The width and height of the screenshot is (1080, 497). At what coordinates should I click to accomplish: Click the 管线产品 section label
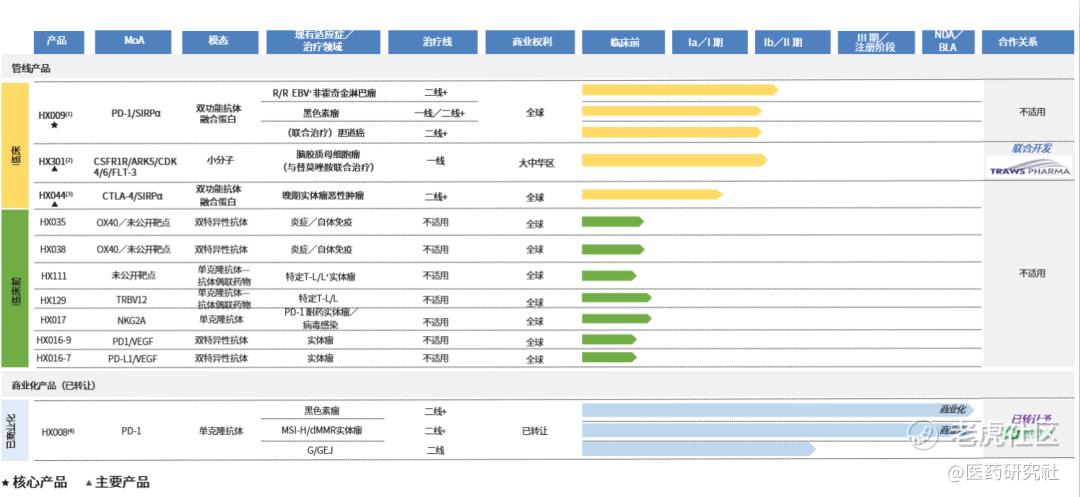click(x=31, y=69)
